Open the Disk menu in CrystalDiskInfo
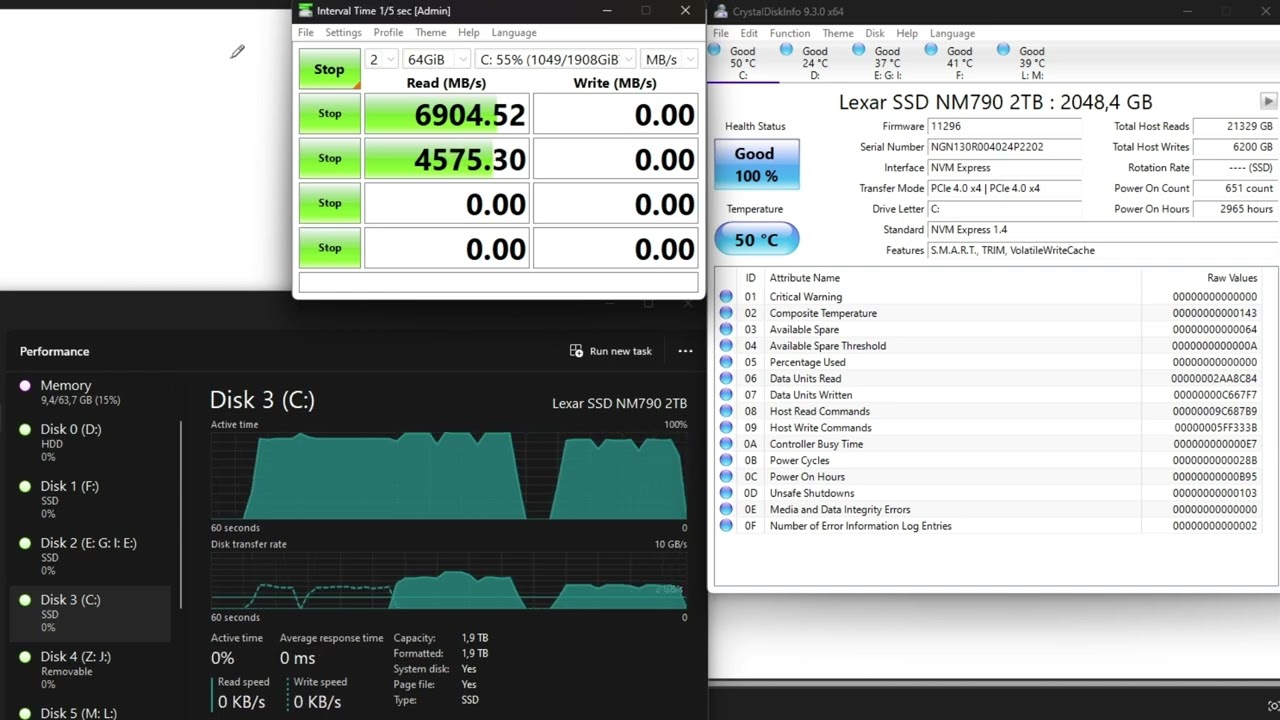Viewport: 1280px width, 720px height. point(875,33)
